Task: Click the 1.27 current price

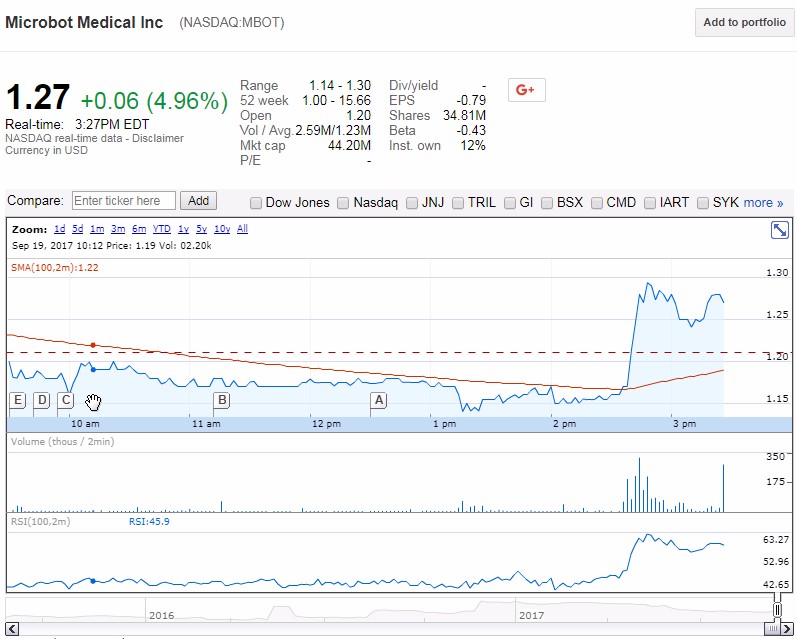Action: pyautogui.click(x=38, y=97)
